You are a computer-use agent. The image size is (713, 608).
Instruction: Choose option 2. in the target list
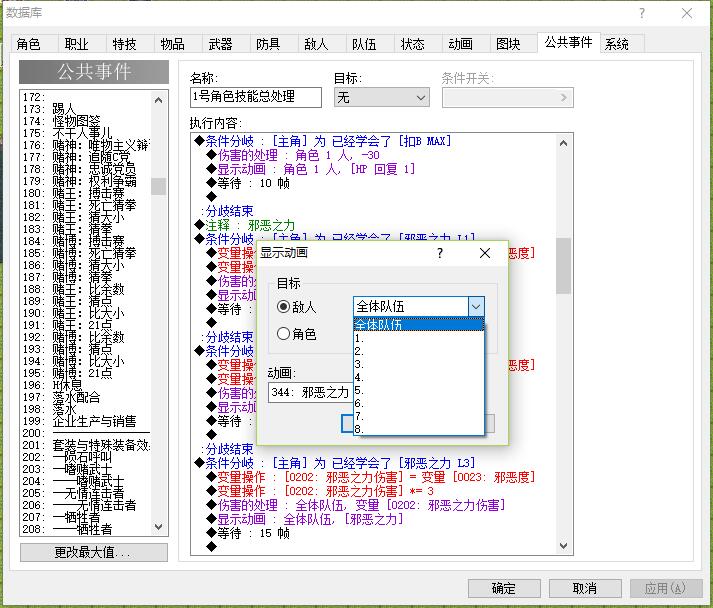[418, 351]
